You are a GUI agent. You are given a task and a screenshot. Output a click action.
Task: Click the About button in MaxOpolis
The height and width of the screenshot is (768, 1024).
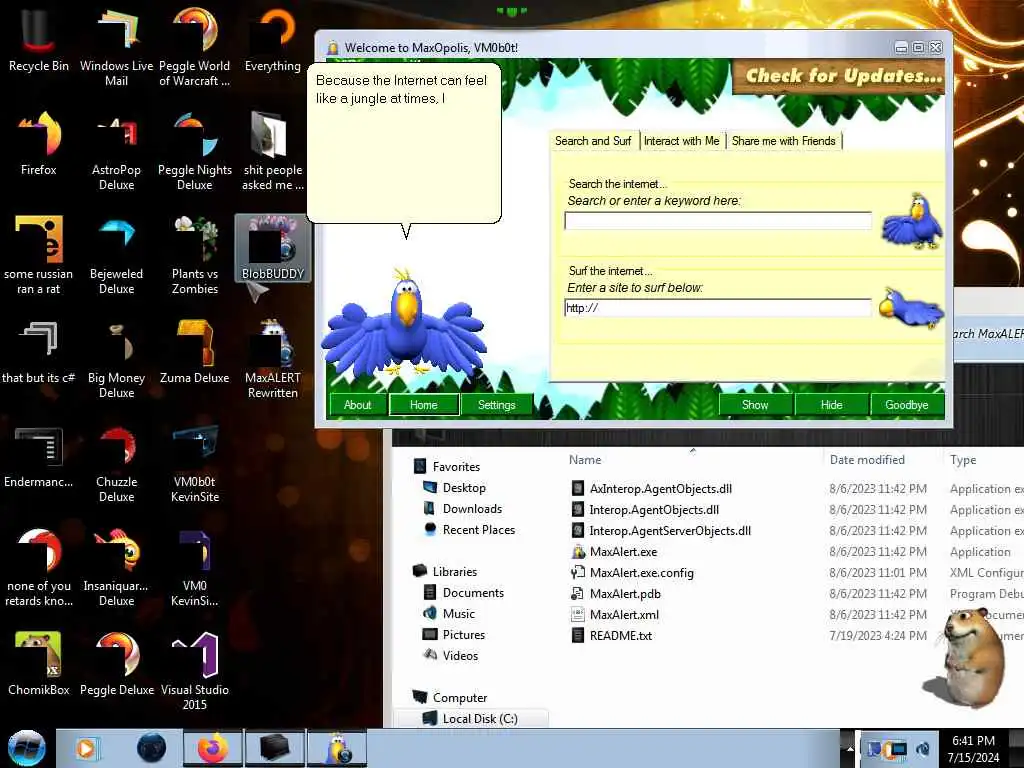[357, 405]
